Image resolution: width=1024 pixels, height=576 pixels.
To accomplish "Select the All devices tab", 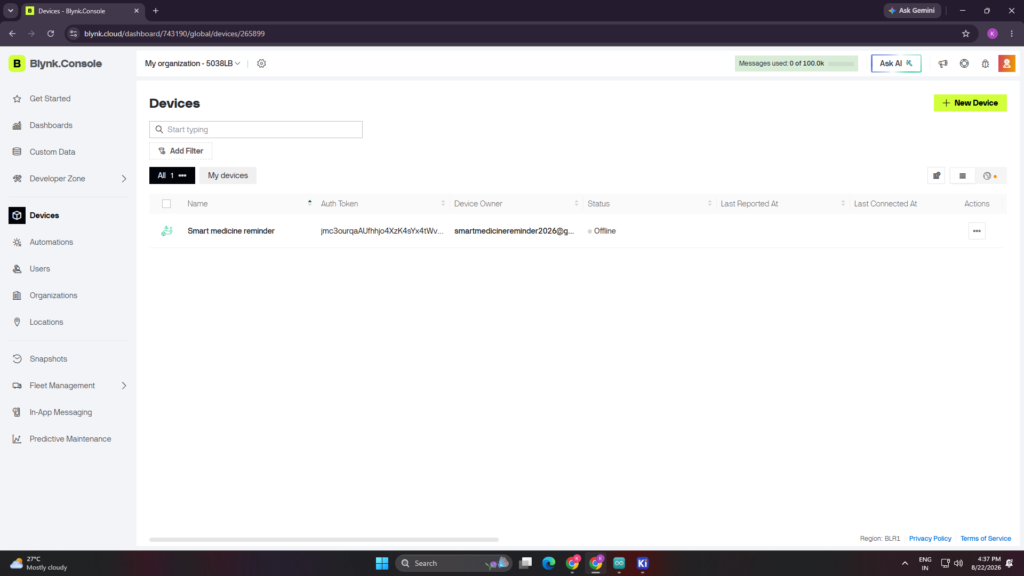I will click(172, 176).
